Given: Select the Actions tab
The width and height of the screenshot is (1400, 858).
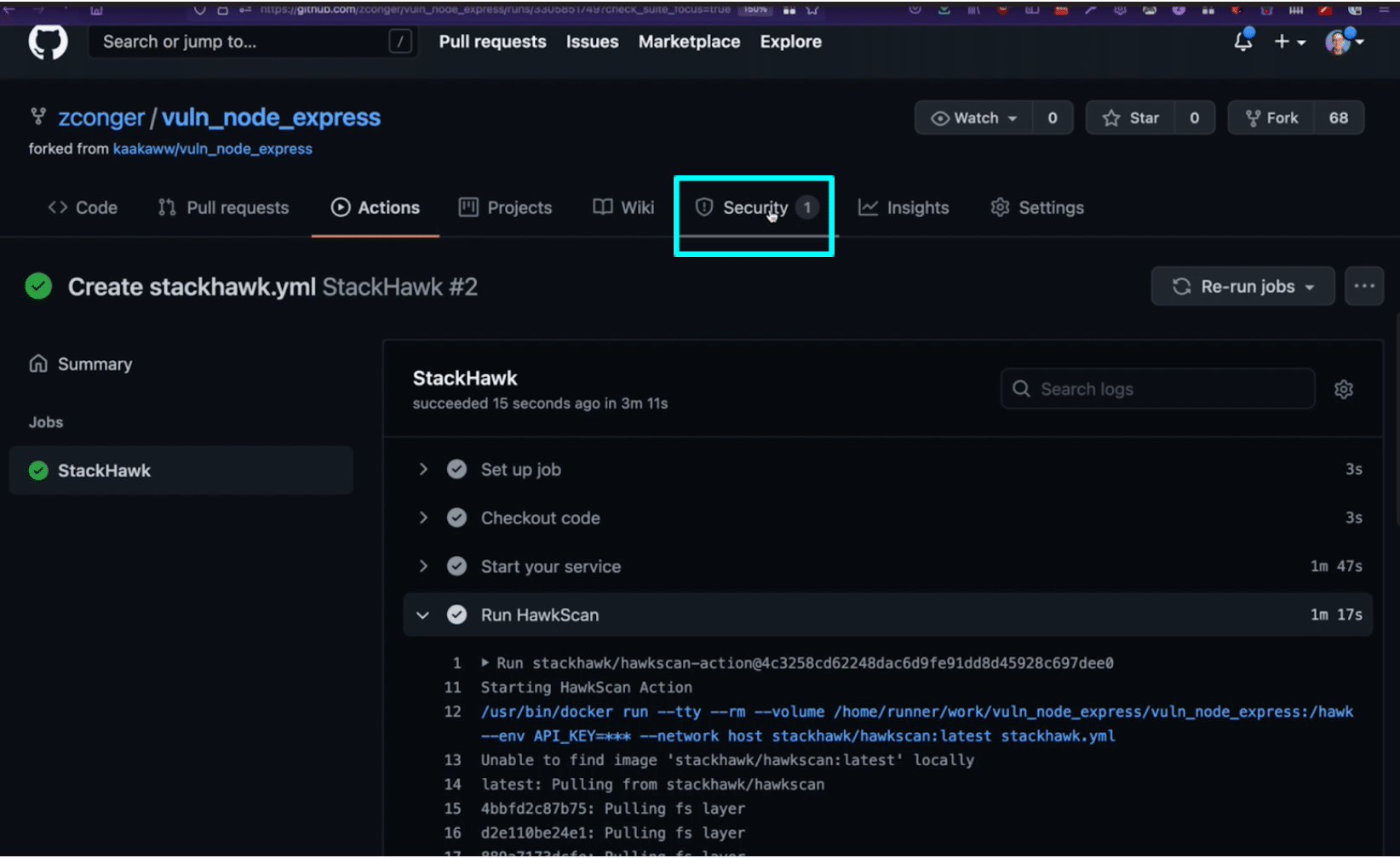Looking at the screenshot, I should pos(376,208).
